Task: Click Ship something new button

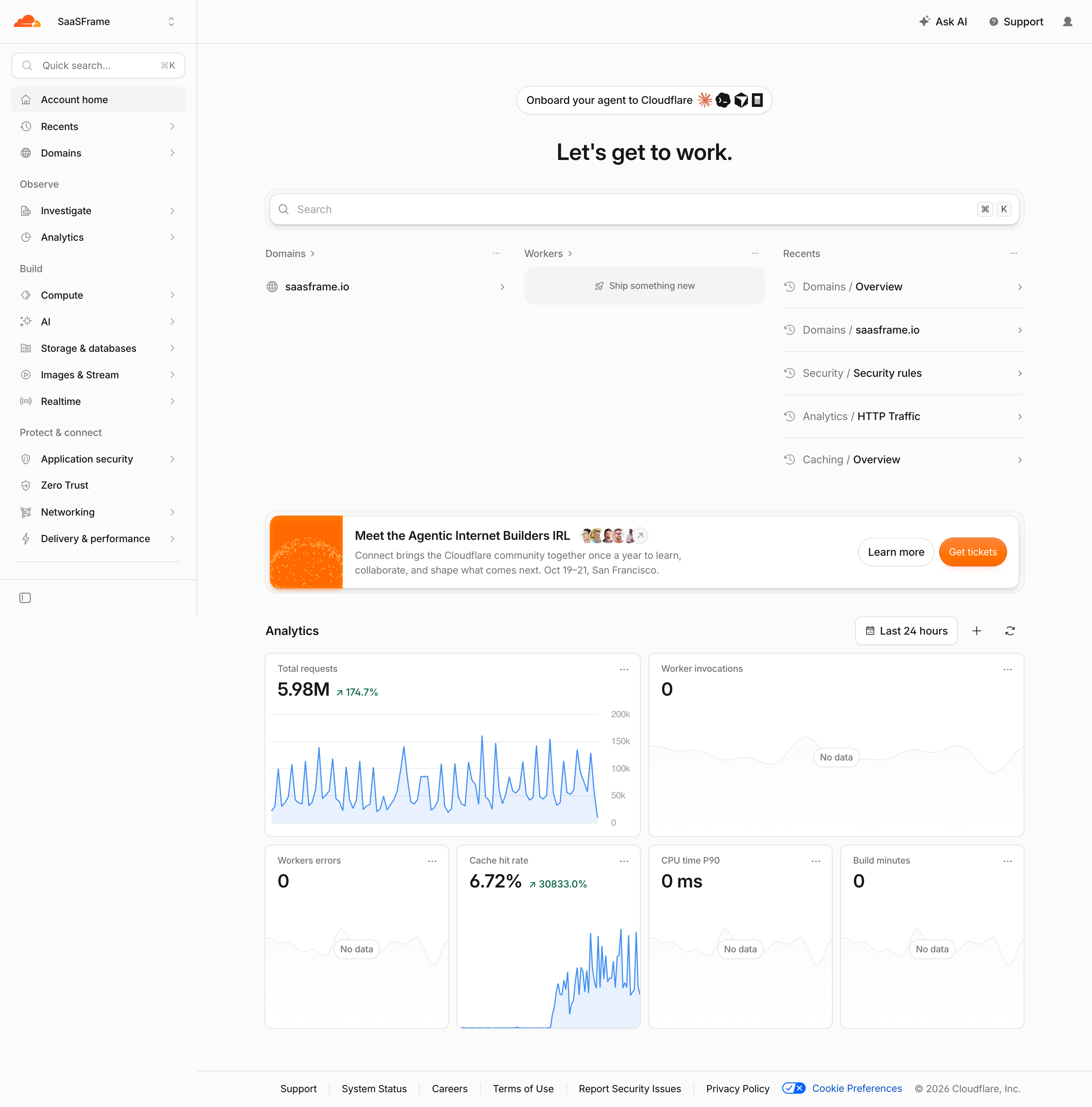Action: click(644, 286)
